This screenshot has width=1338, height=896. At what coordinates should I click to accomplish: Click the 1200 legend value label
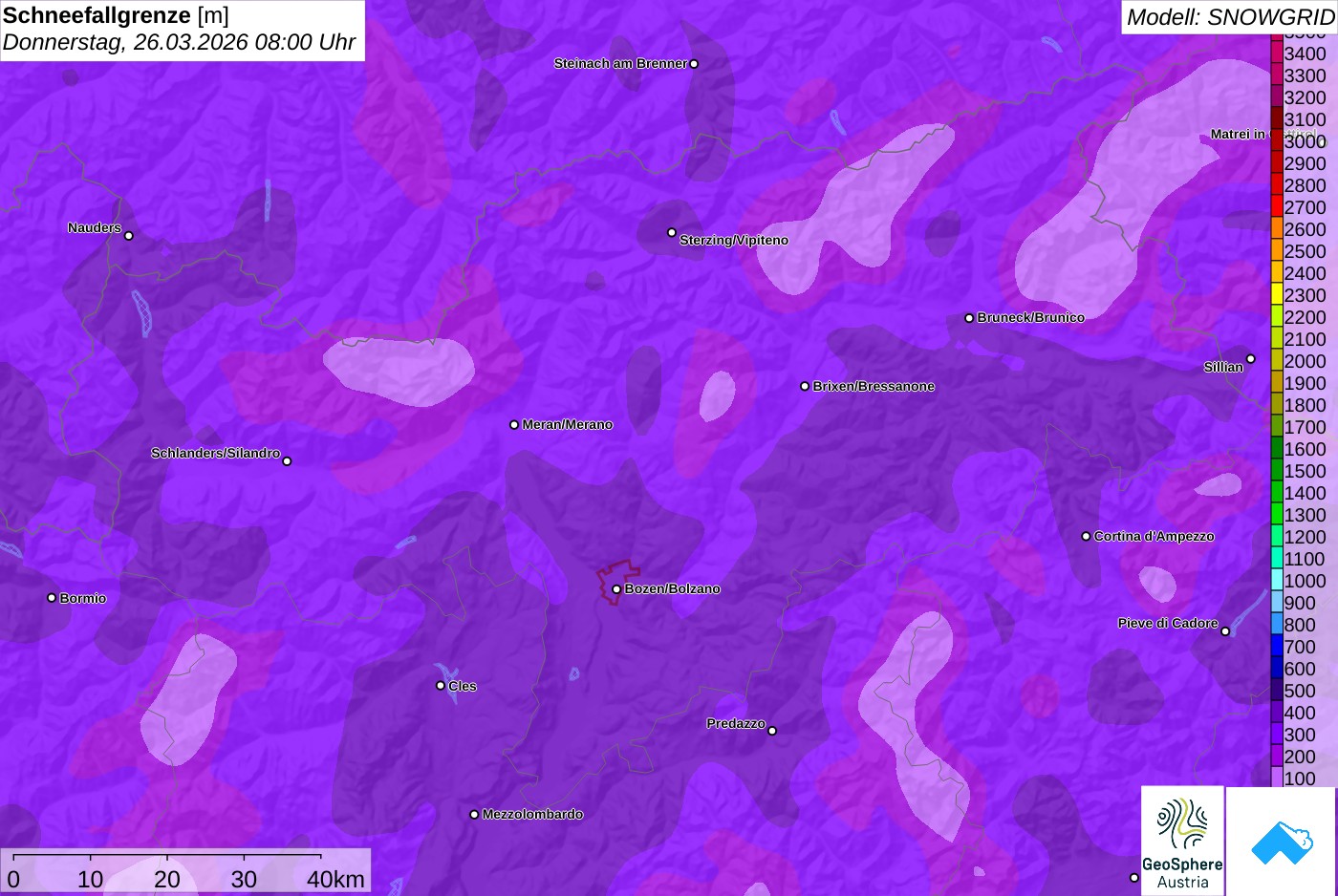1305,537
